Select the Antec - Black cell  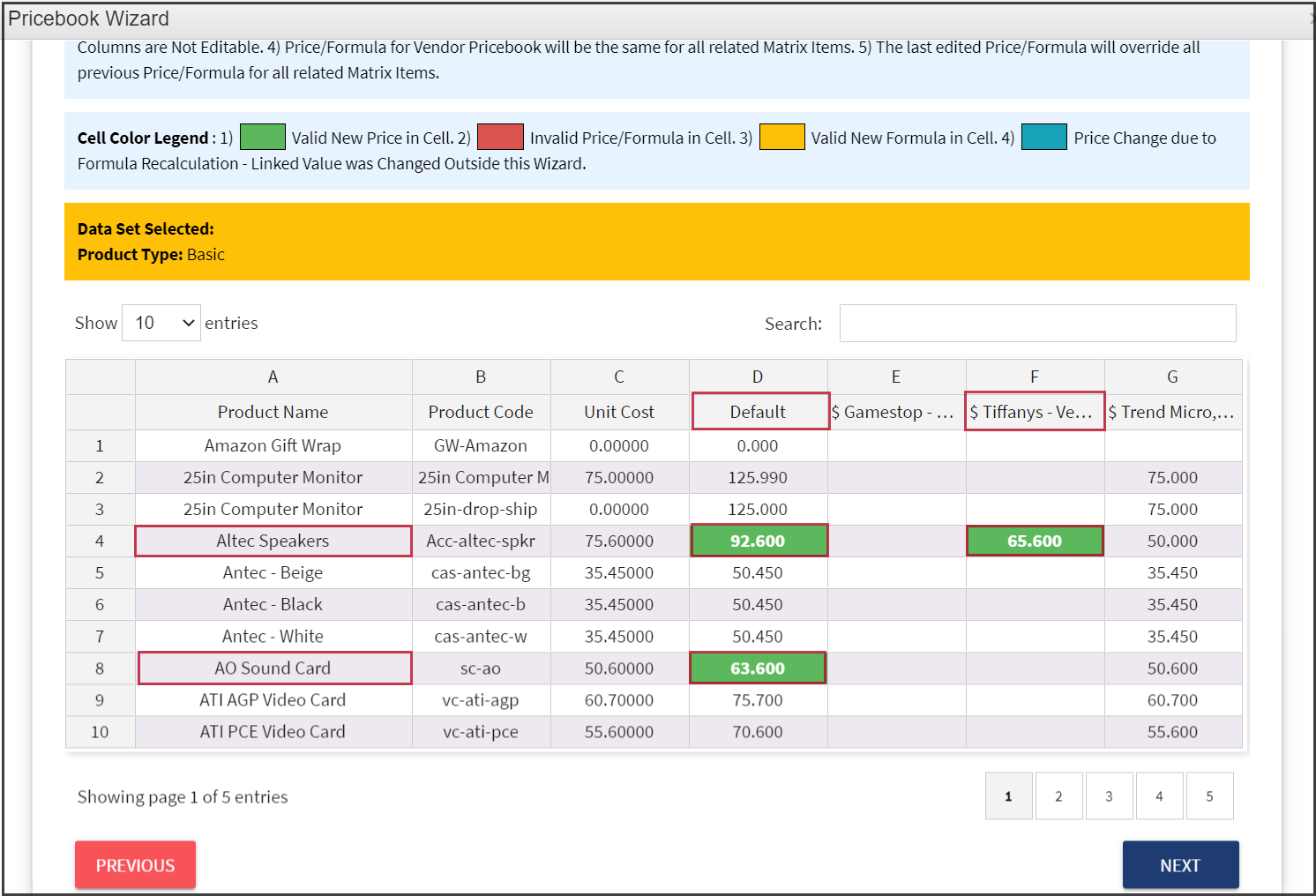(273, 604)
